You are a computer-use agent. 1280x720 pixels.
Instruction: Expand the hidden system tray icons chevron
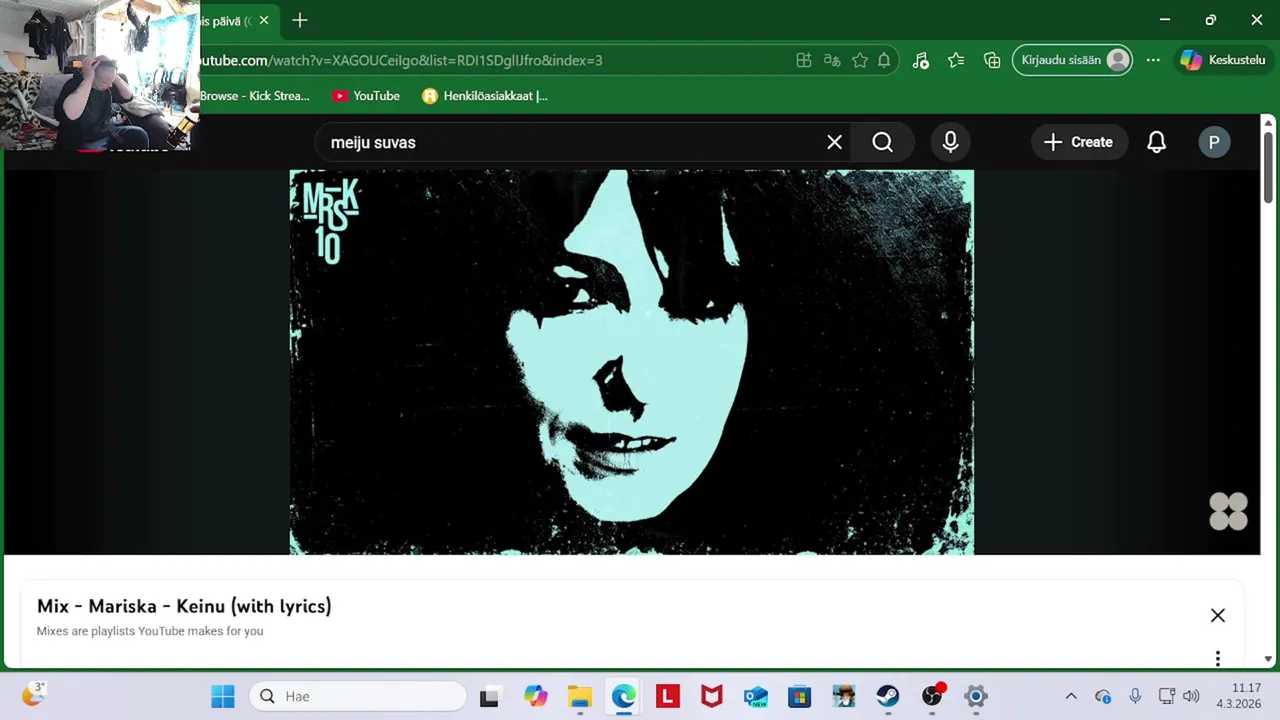coord(1071,696)
